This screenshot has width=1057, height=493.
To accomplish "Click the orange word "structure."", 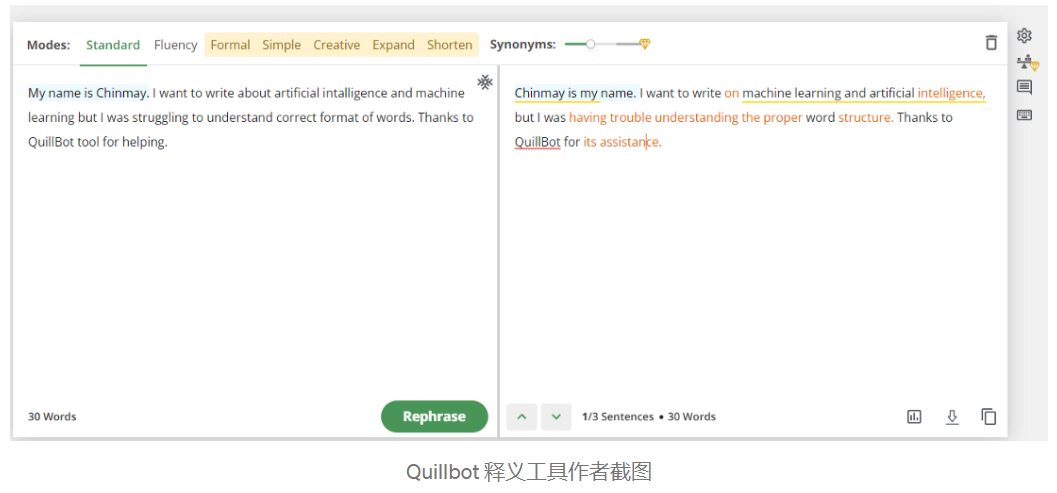I will point(866,117).
